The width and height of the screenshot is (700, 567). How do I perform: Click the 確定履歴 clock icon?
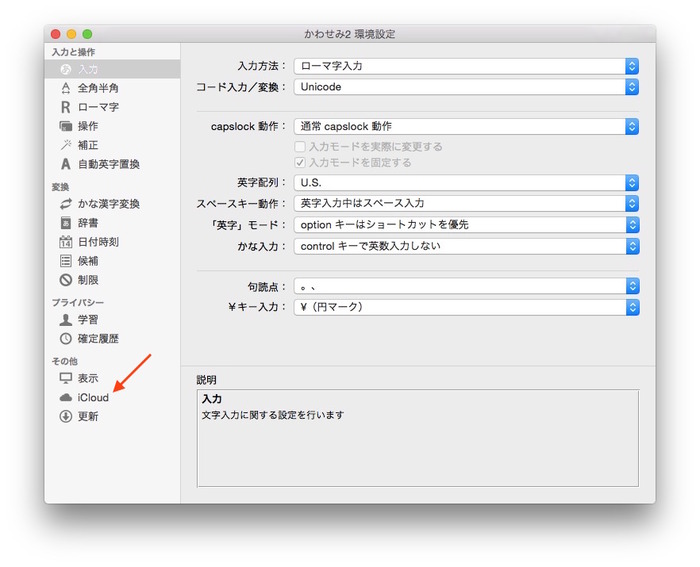pos(66,339)
